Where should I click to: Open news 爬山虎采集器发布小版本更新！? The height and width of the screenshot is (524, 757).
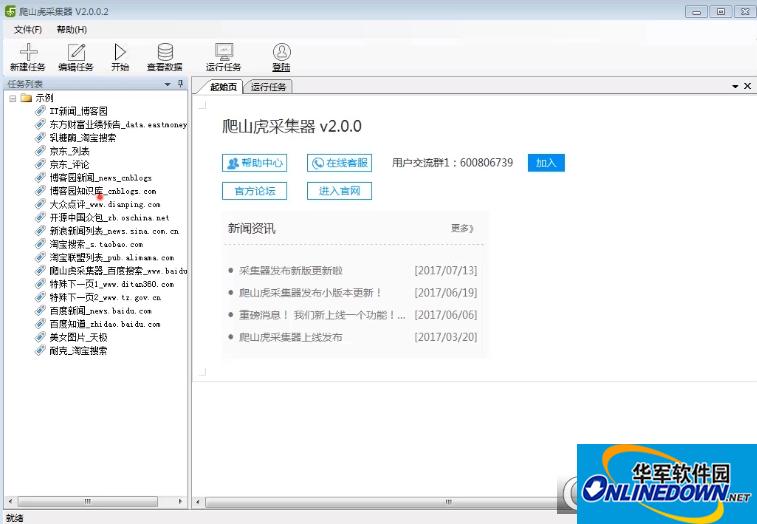coord(310,293)
